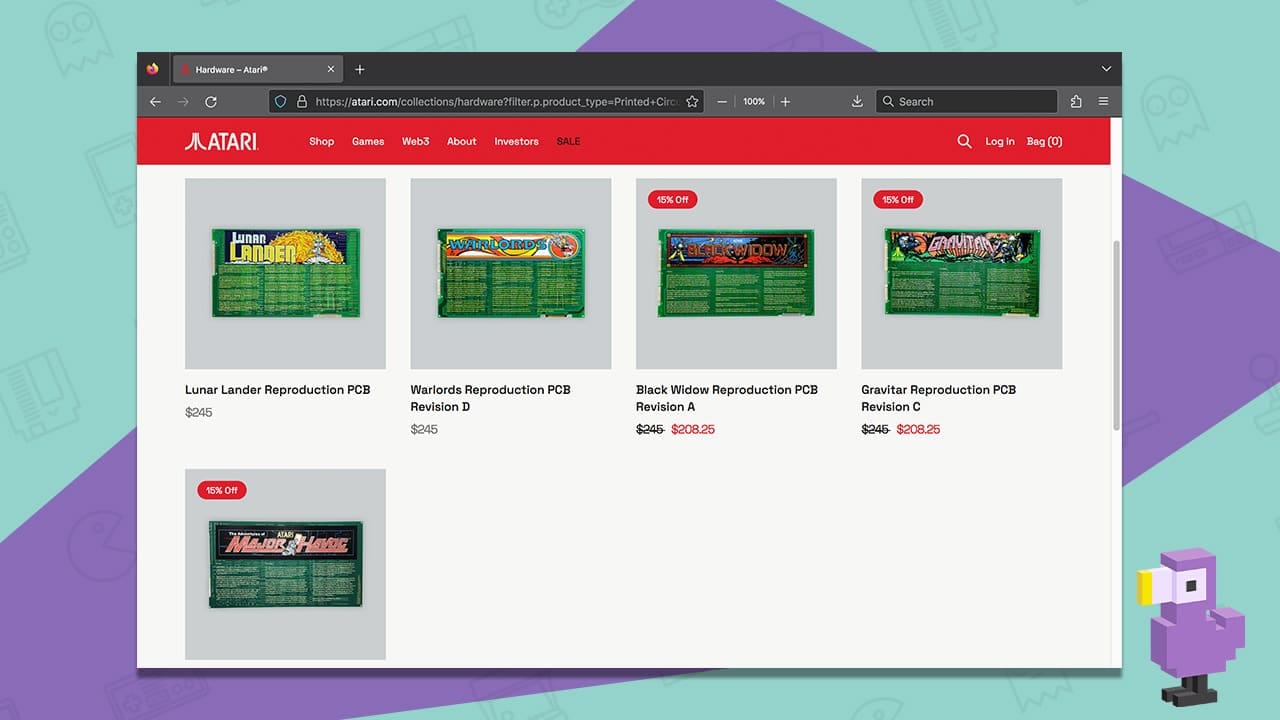Click Gravitar Reproduction PCB Revision C title

click(939, 398)
